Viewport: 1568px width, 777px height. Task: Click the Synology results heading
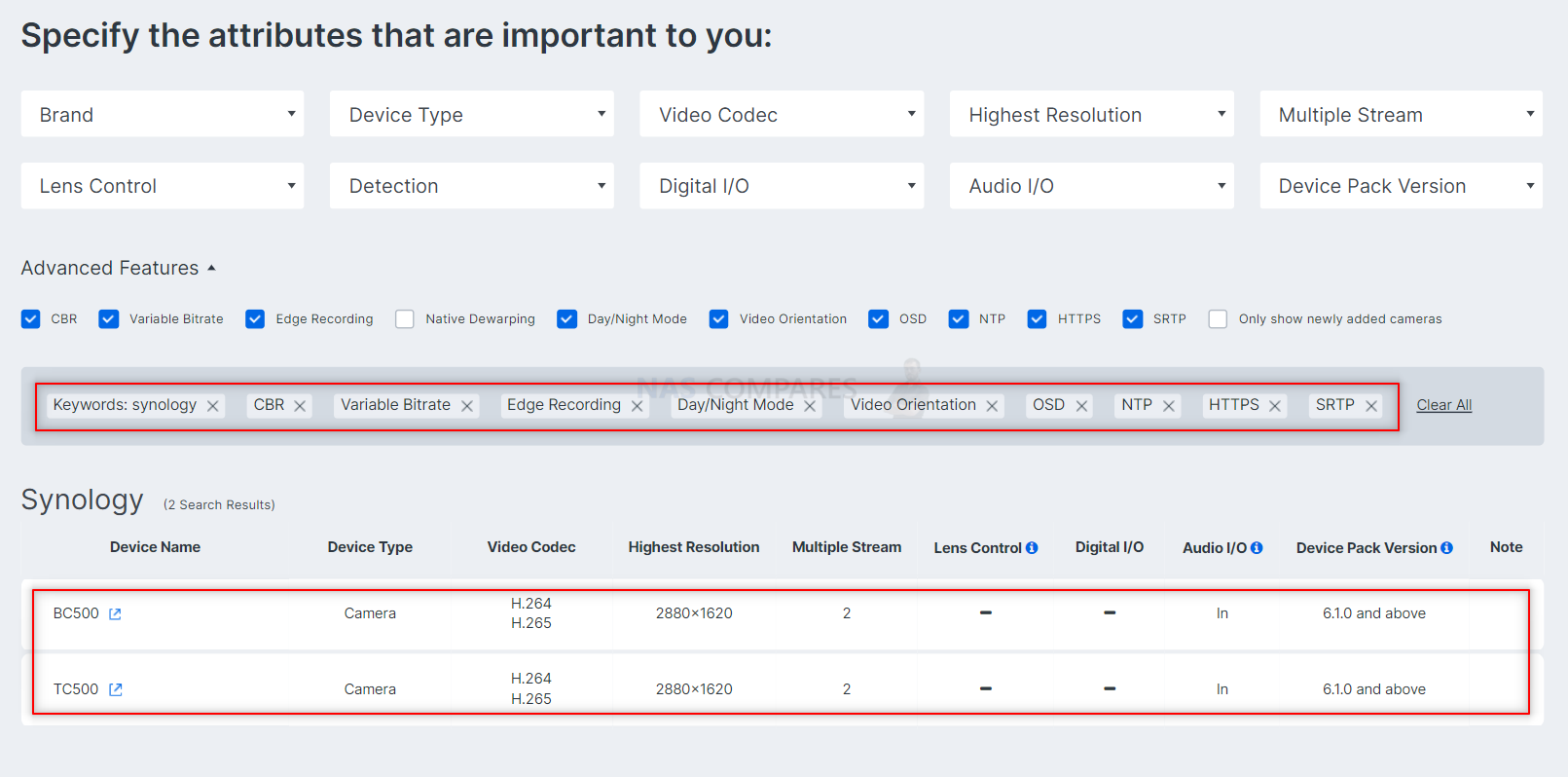(83, 500)
